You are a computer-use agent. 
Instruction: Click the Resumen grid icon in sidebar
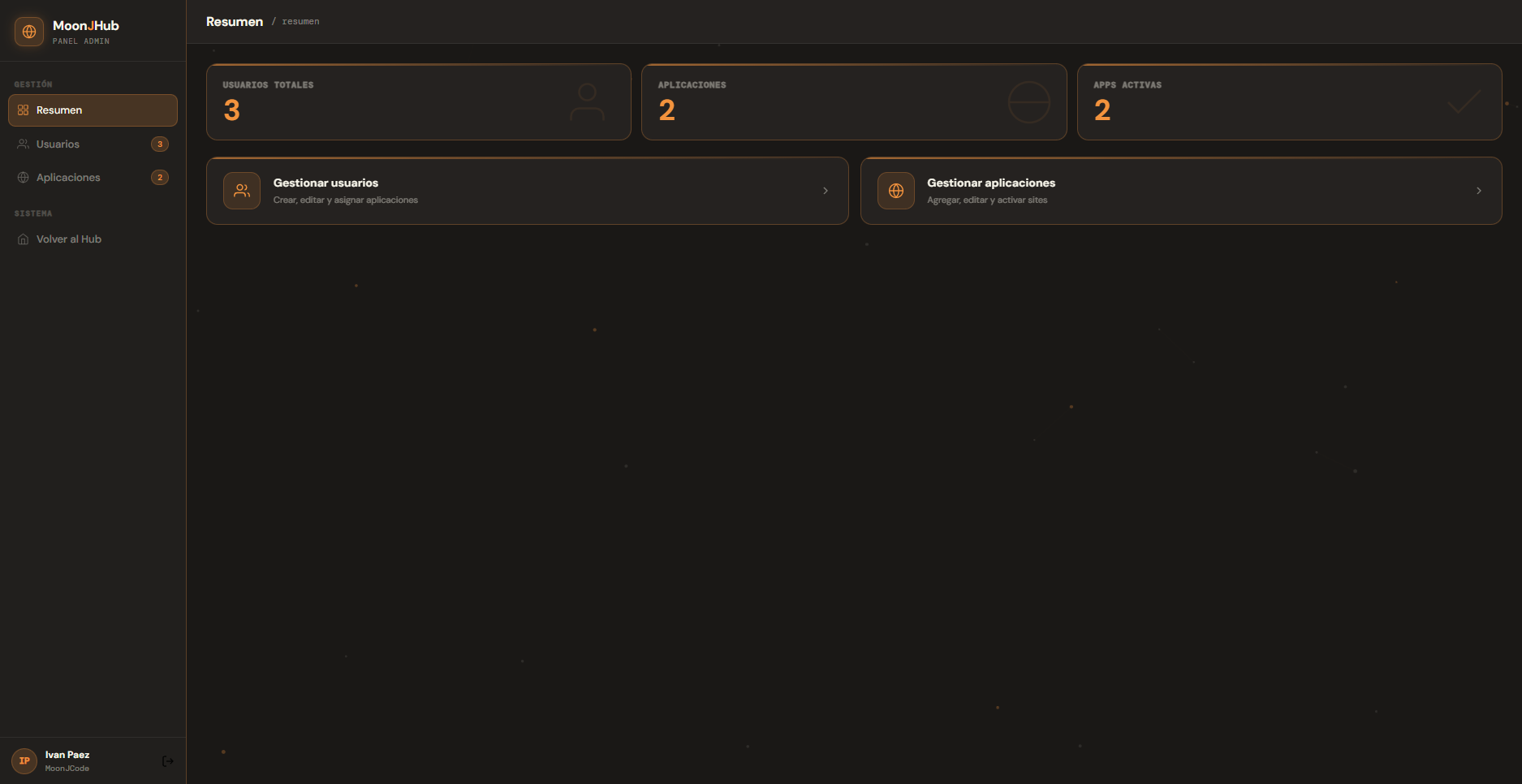(x=23, y=110)
